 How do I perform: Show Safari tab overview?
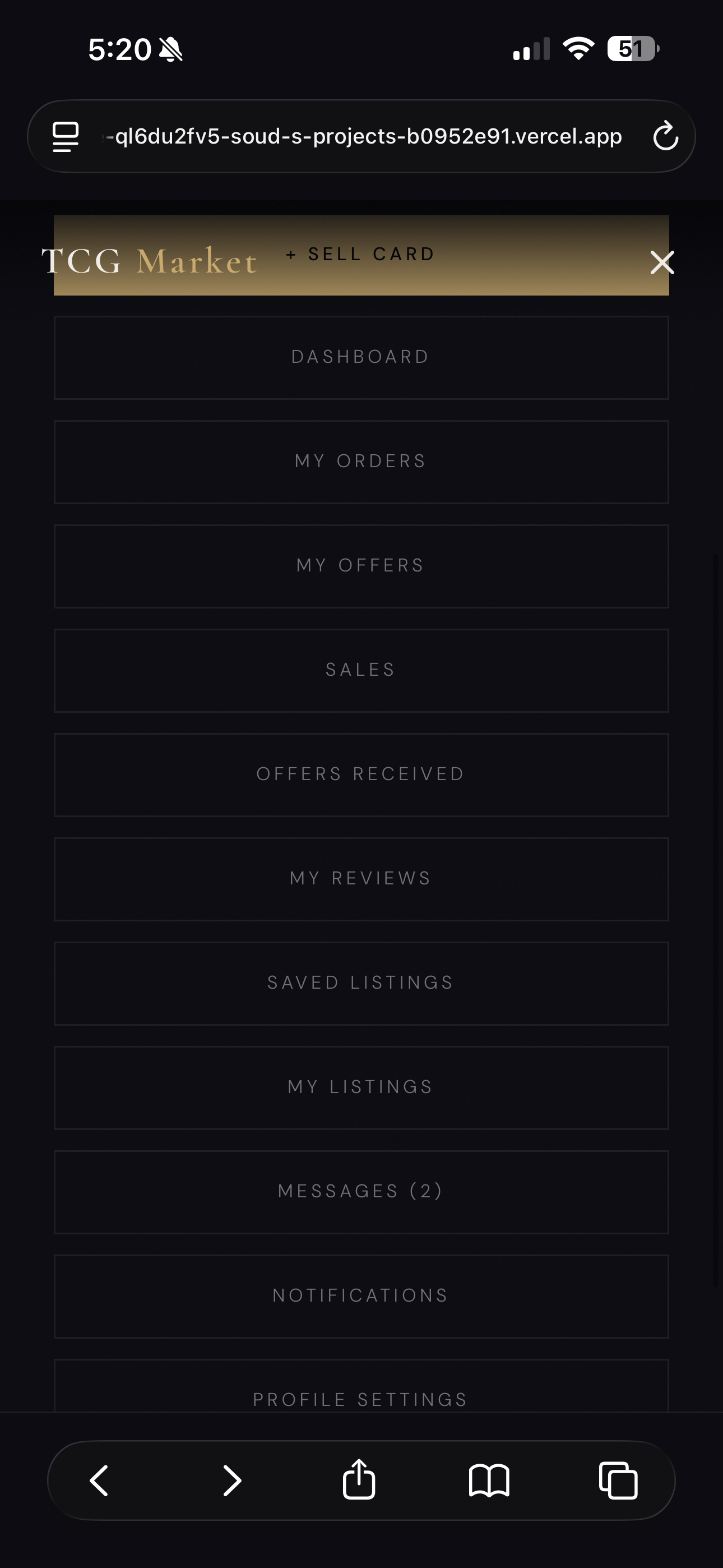[618, 1480]
